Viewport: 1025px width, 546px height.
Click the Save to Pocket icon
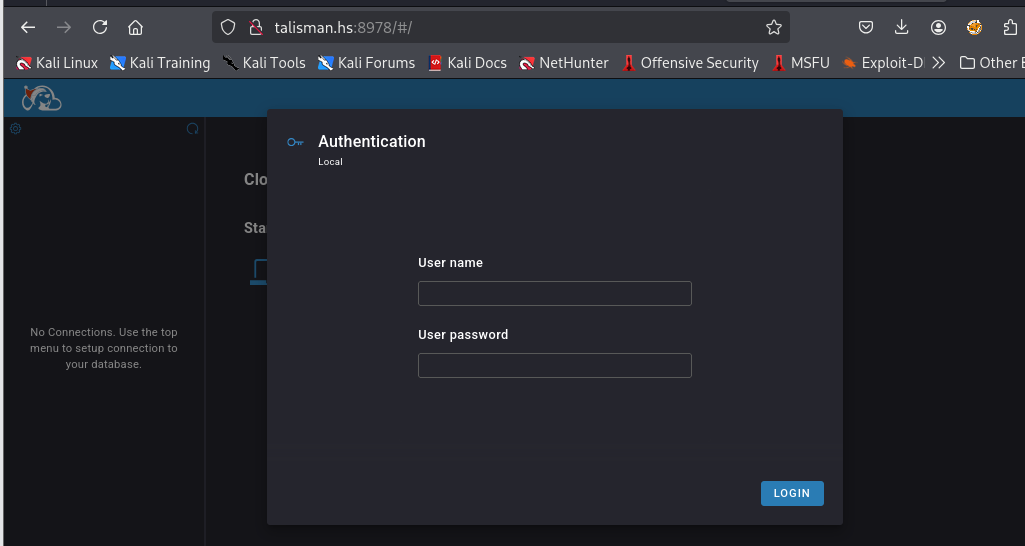click(866, 27)
